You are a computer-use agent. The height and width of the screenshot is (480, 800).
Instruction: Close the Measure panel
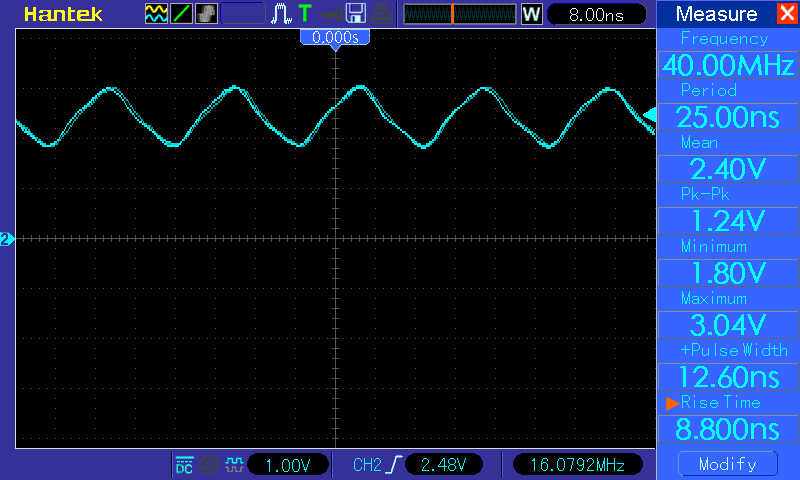point(786,14)
